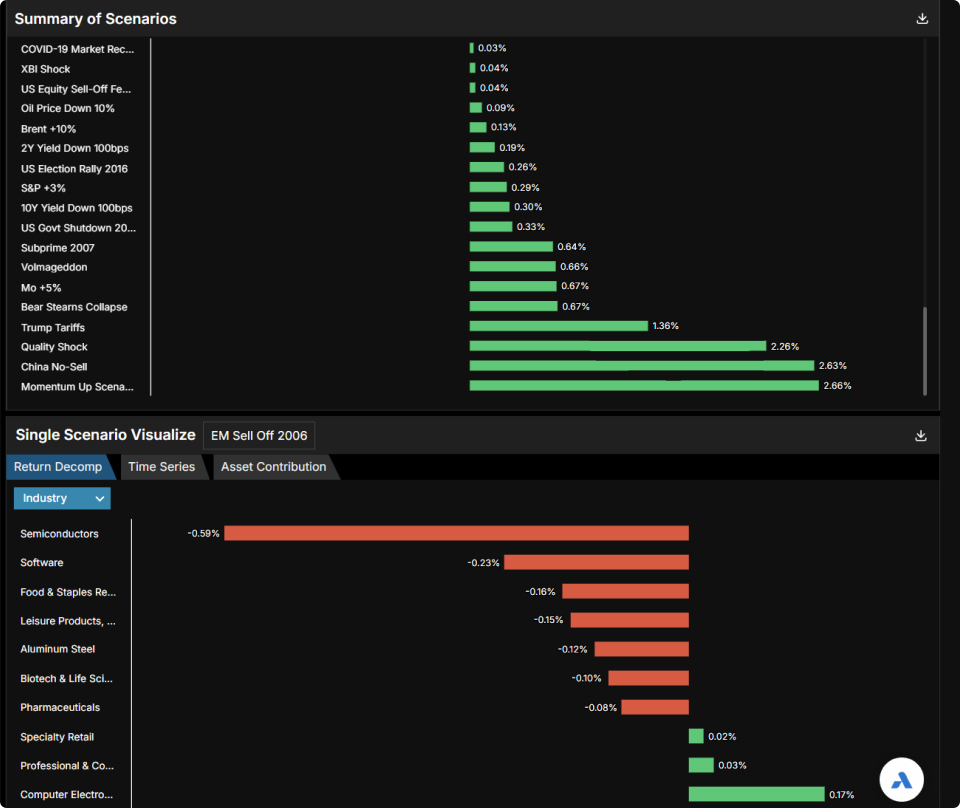Image resolution: width=960 pixels, height=808 pixels.
Task: Click the Pharmaceuticals -0.08% red bar
Action: [x=655, y=707]
